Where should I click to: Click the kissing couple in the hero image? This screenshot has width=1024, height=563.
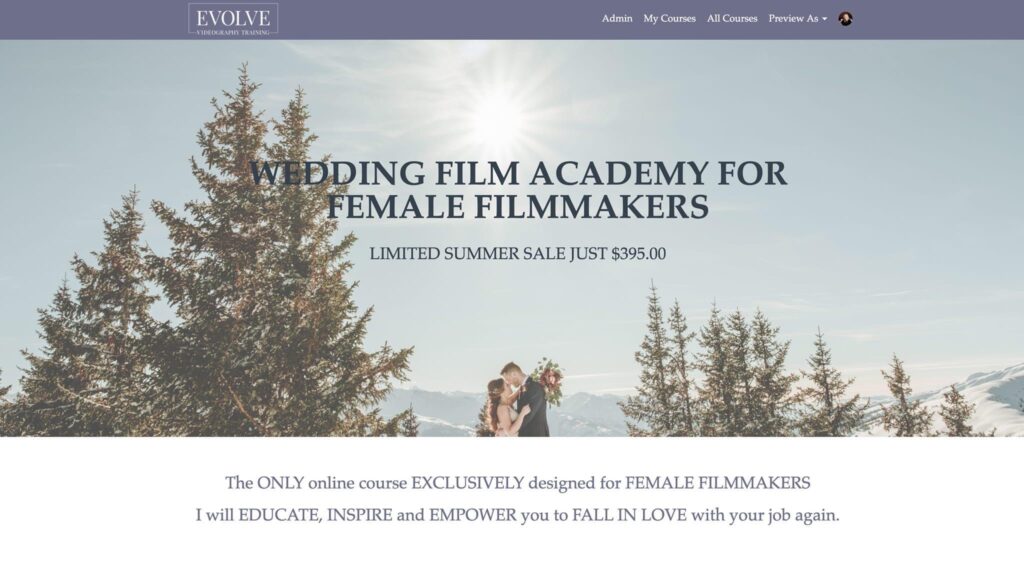coord(517,399)
